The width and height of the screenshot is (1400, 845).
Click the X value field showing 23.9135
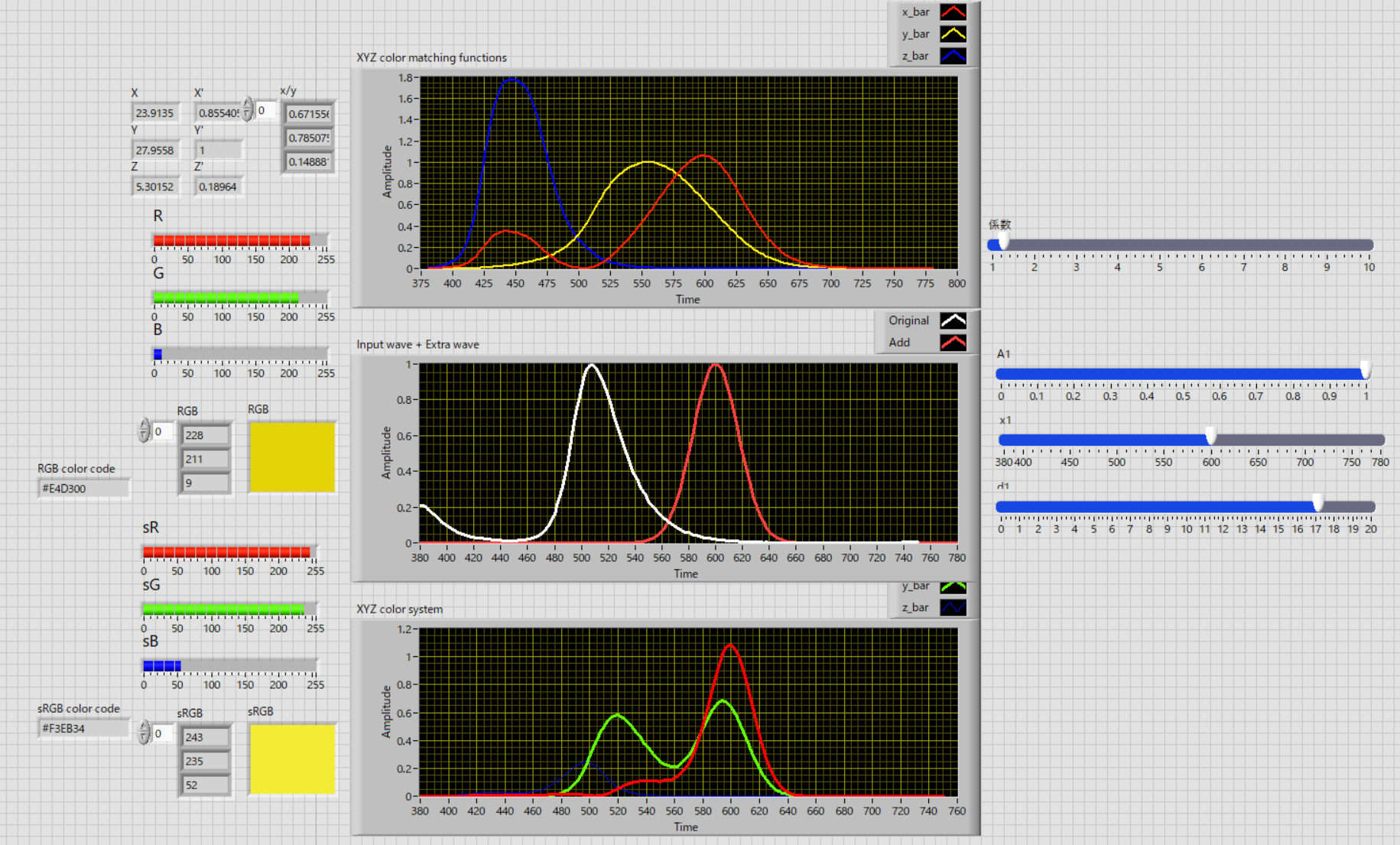(155, 113)
